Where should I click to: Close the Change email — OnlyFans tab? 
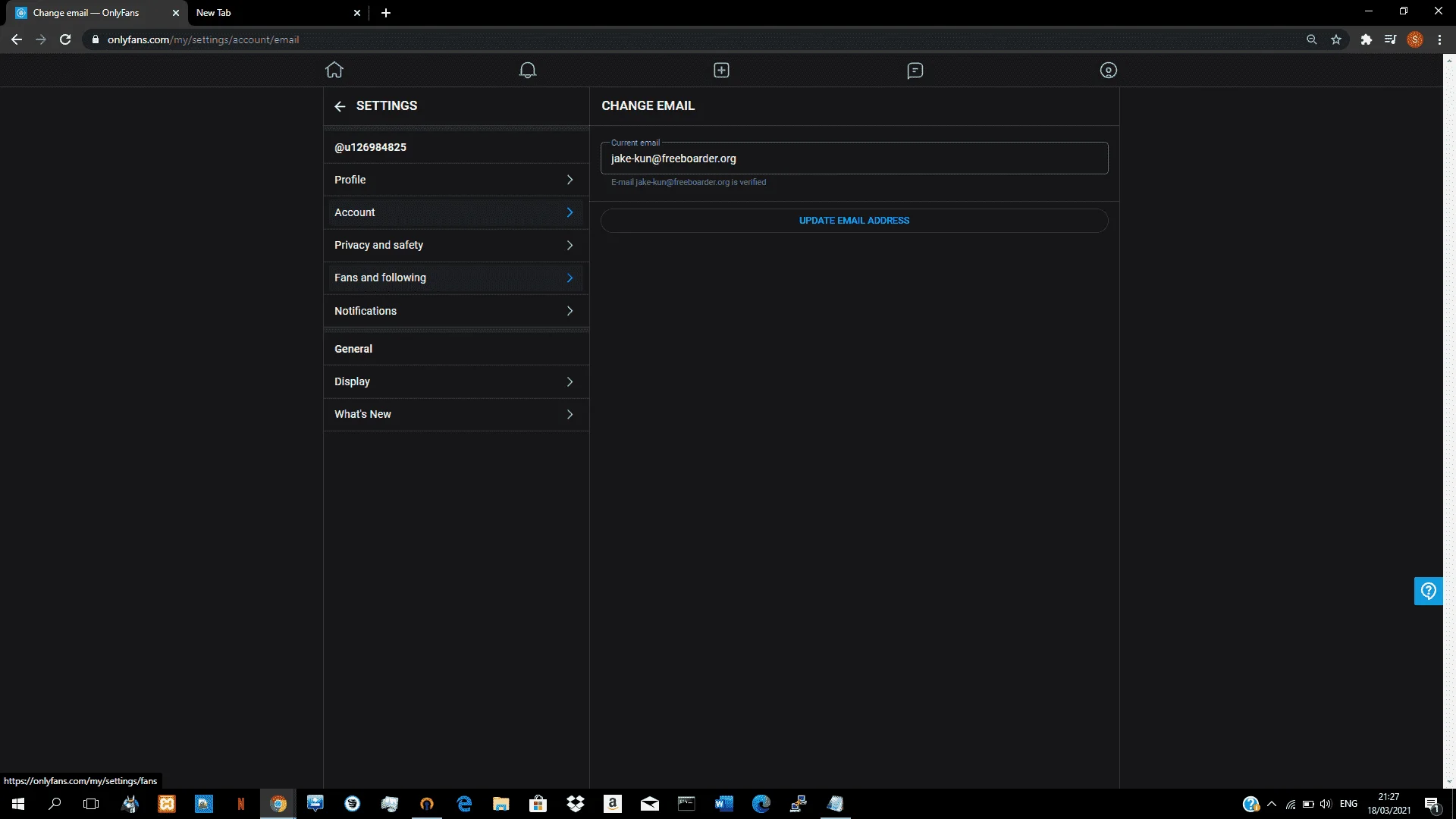coord(176,13)
